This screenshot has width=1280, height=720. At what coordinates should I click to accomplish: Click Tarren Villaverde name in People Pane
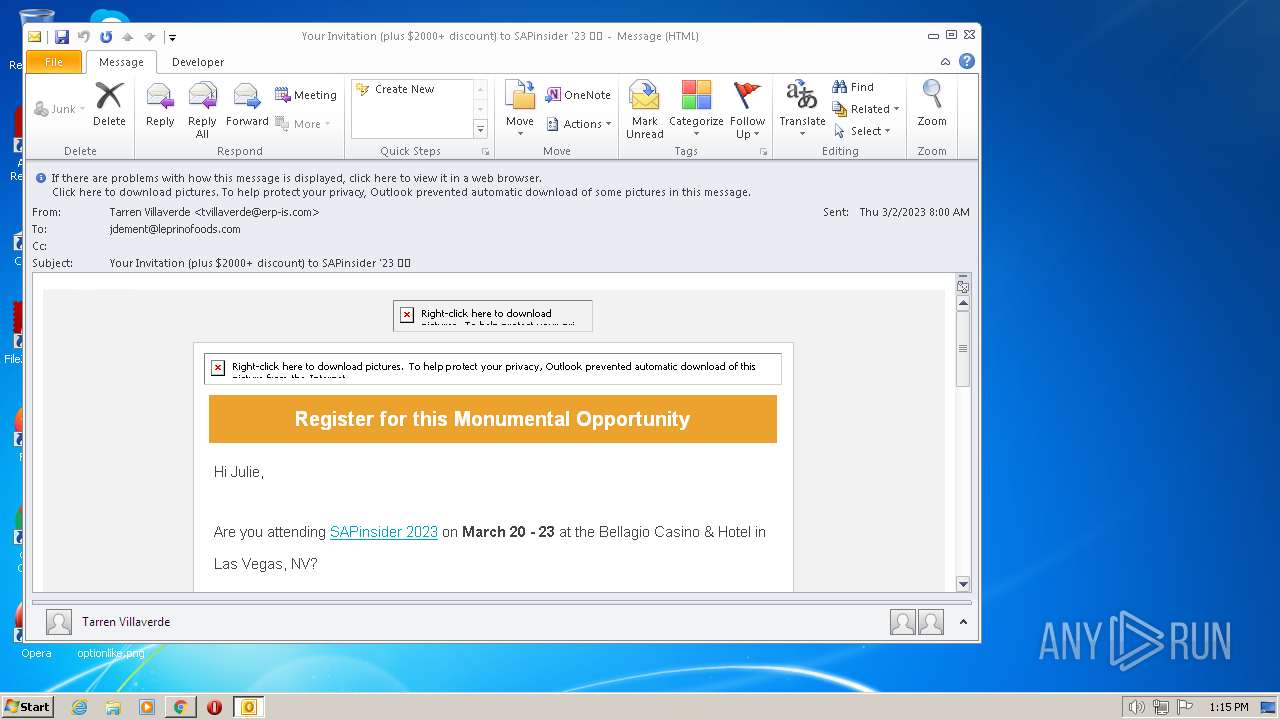[x=126, y=622]
